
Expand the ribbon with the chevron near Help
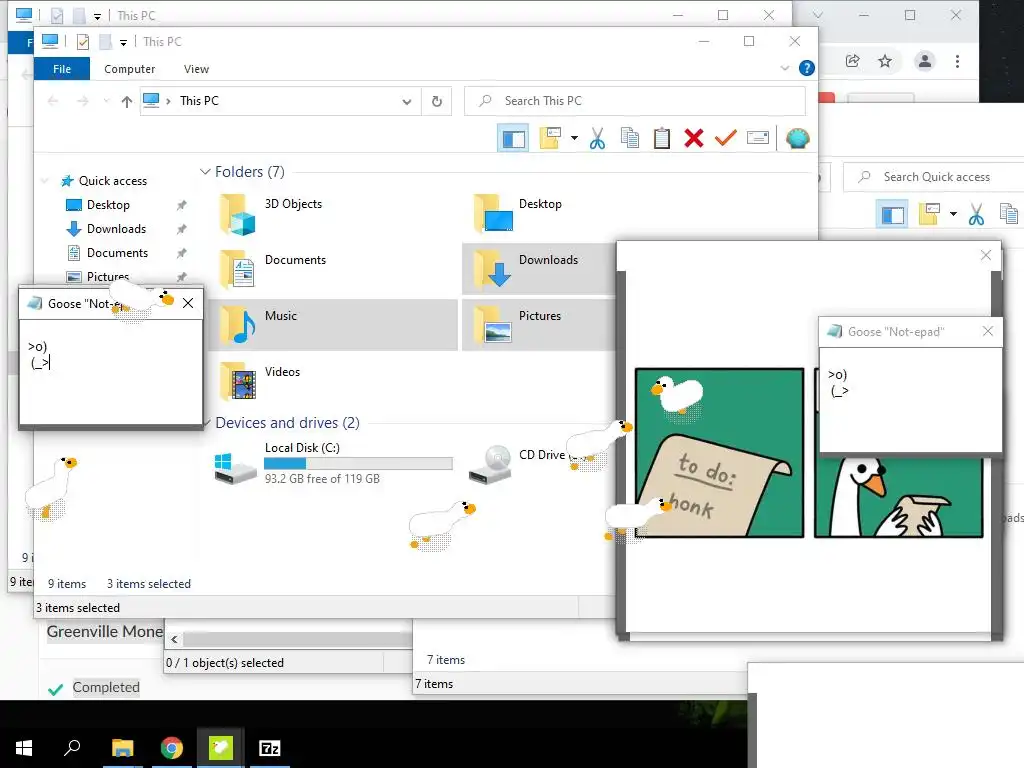point(784,68)
